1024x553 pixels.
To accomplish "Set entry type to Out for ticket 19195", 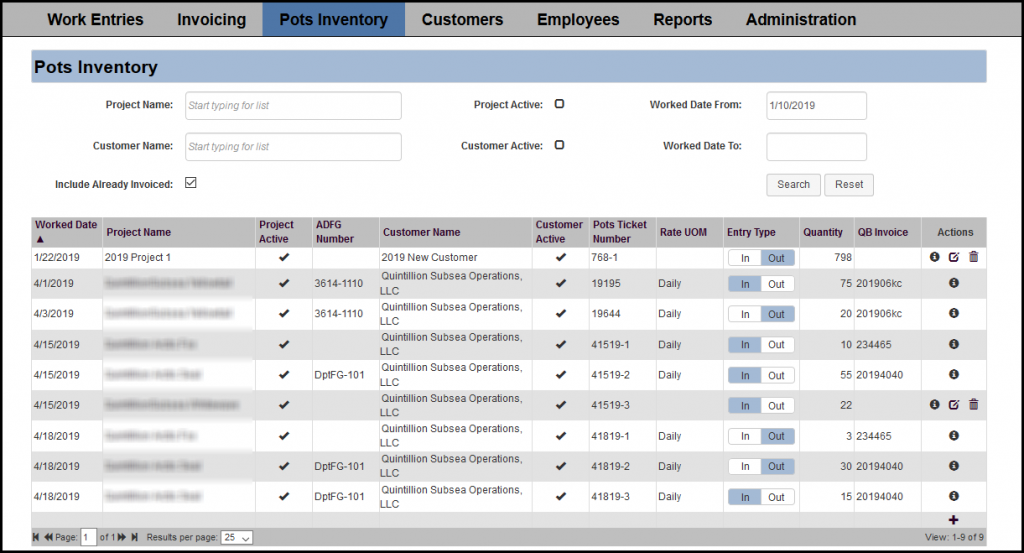I will point(776,284).
